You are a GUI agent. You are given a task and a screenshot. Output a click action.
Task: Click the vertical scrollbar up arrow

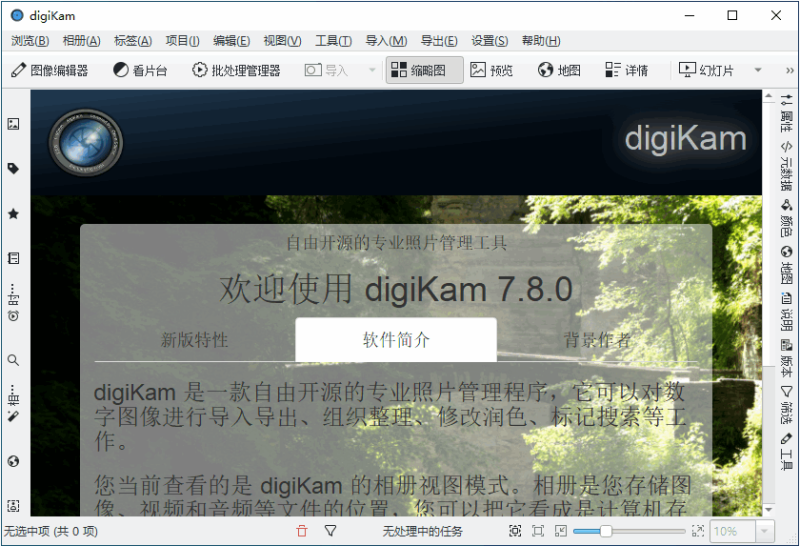pos(768,95)
